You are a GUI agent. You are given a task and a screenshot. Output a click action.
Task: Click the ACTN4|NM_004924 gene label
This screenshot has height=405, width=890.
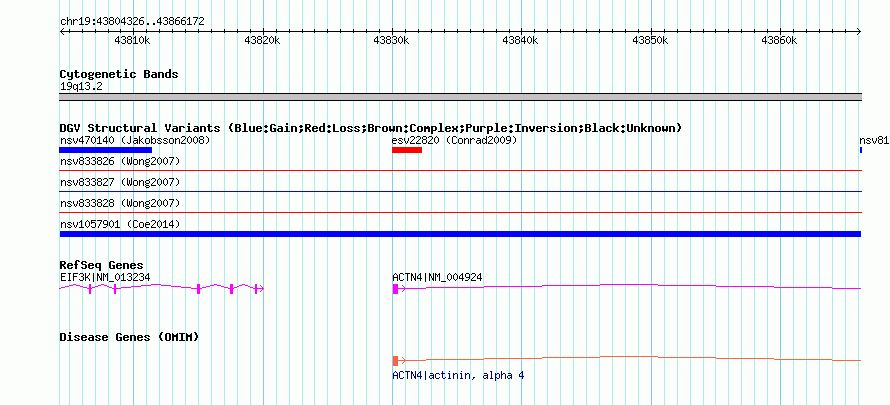(x=438, y=277)
